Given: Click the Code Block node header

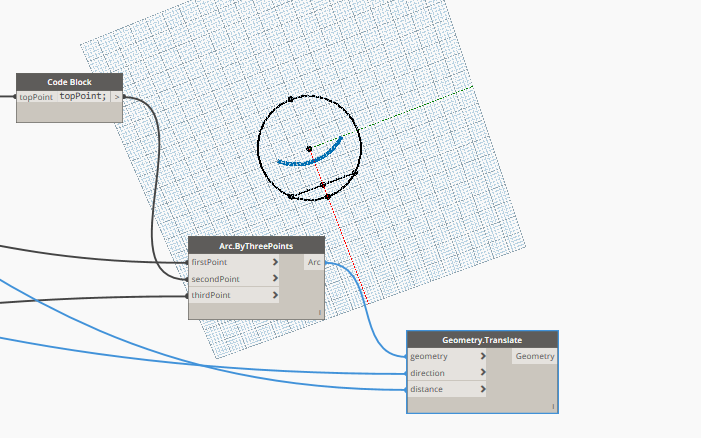Looking at the screenshot, I should [69, 82].
